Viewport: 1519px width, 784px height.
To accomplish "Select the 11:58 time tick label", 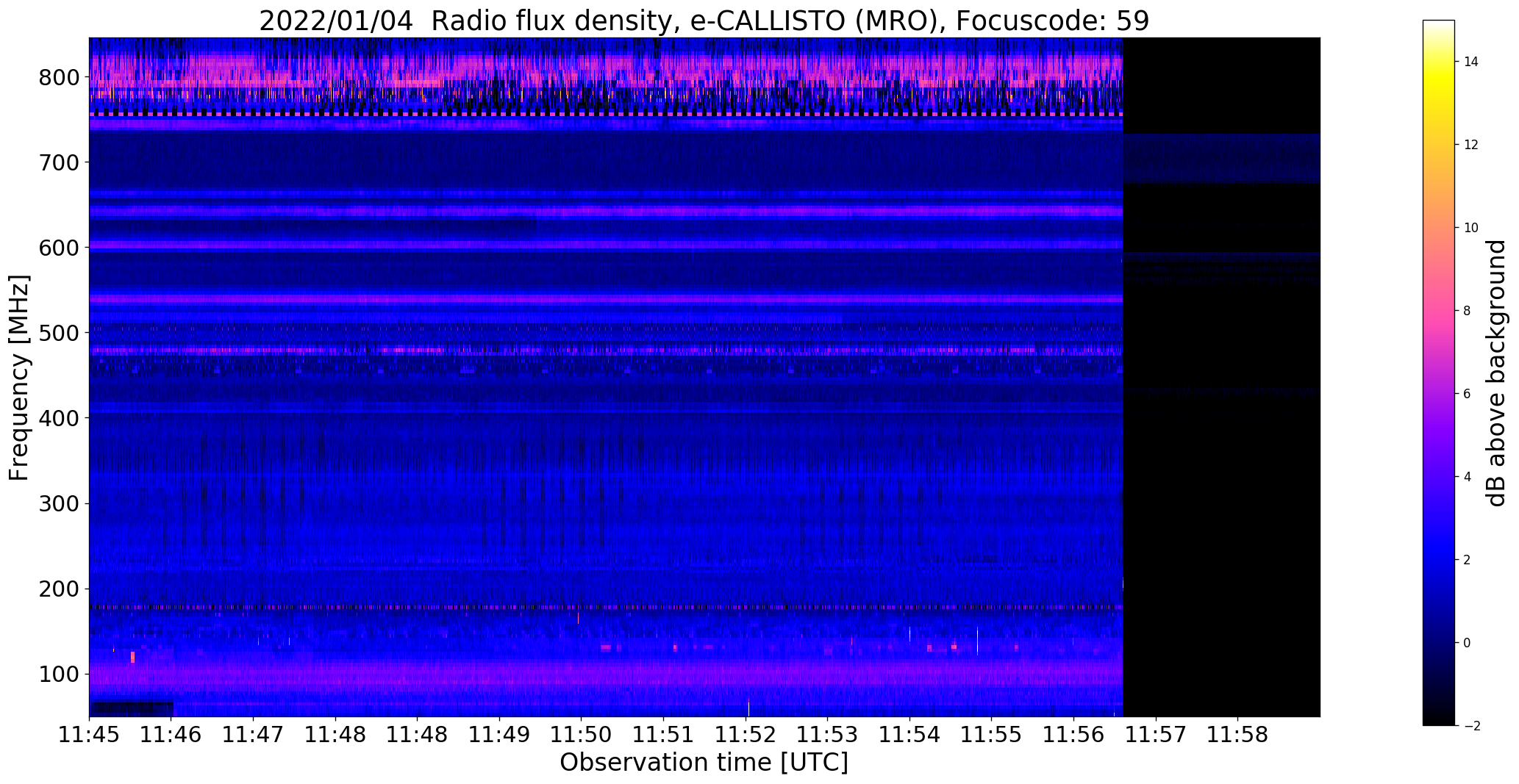I will [x=1238, y=734].
